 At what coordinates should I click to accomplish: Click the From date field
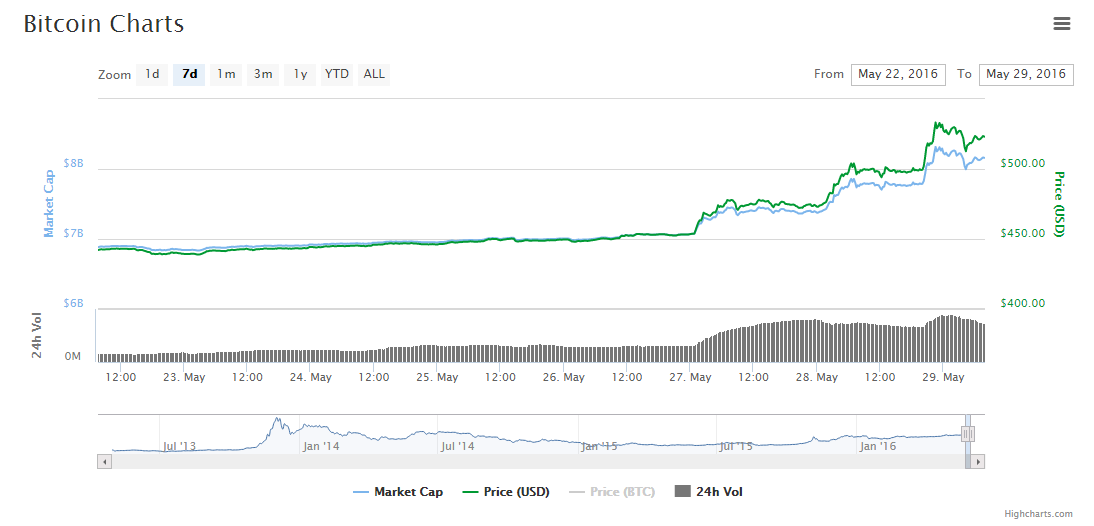pos(897,74)
